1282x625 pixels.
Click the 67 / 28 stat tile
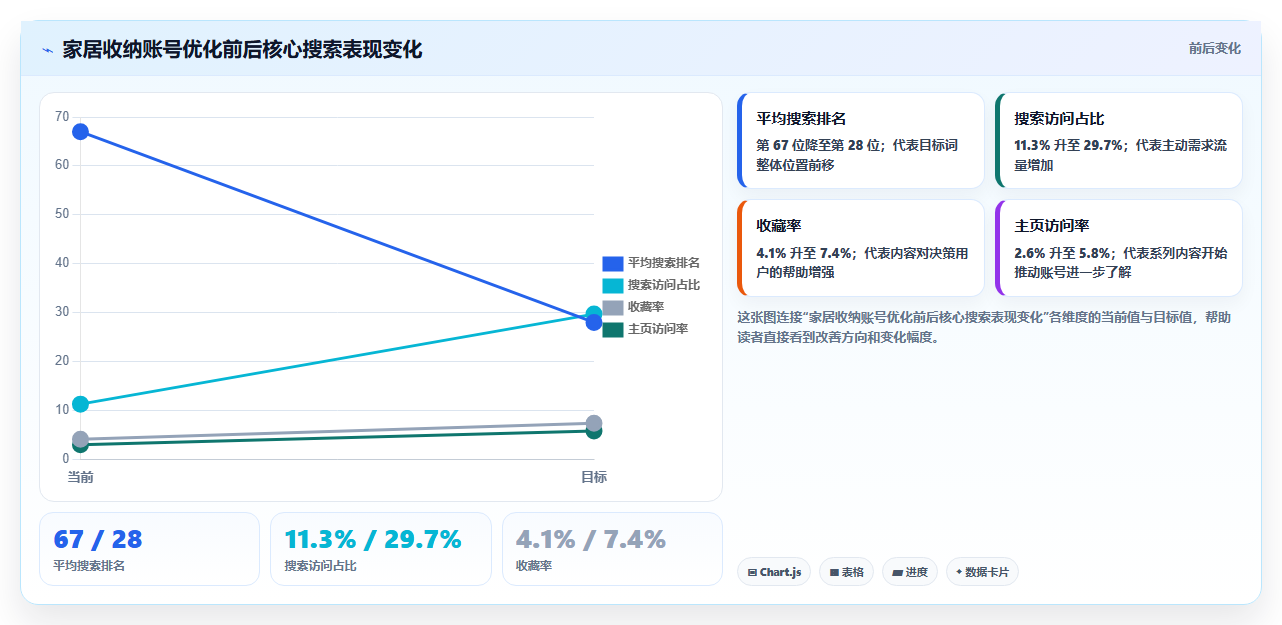[149, 549]
